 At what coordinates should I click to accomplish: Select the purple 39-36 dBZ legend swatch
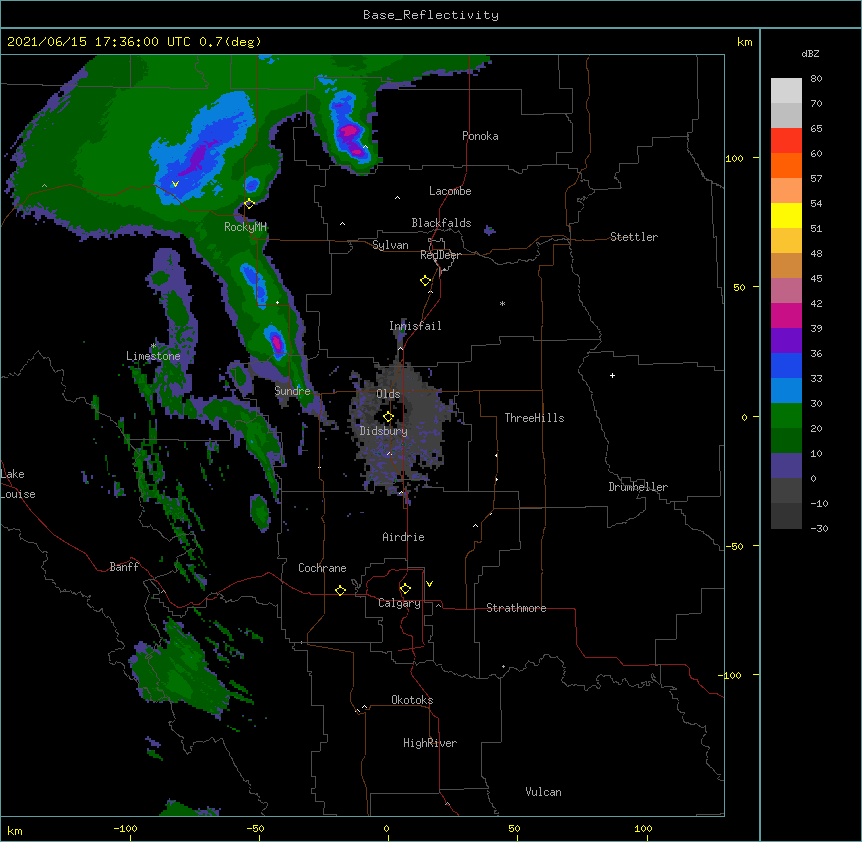click(x=786, y=341)
